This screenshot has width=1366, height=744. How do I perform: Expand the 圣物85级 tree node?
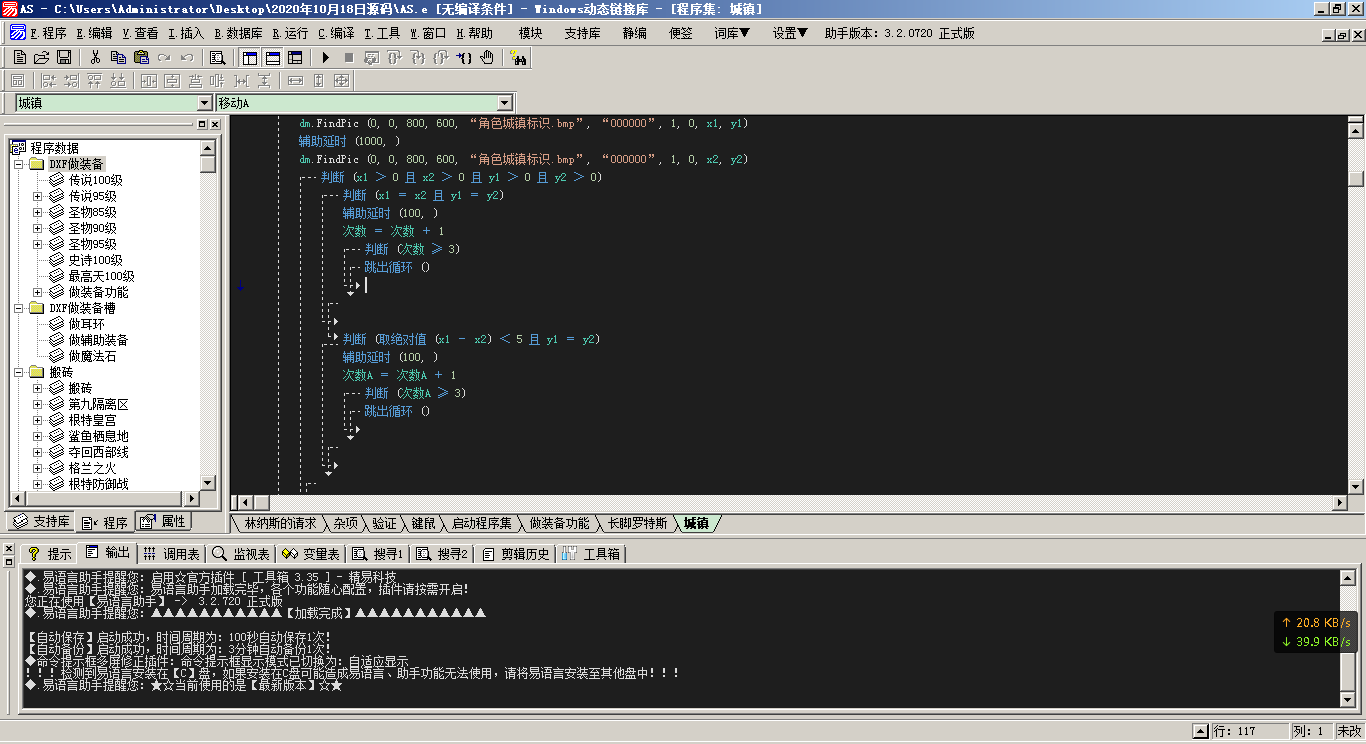pyautogui.click(x=37, y=212)
